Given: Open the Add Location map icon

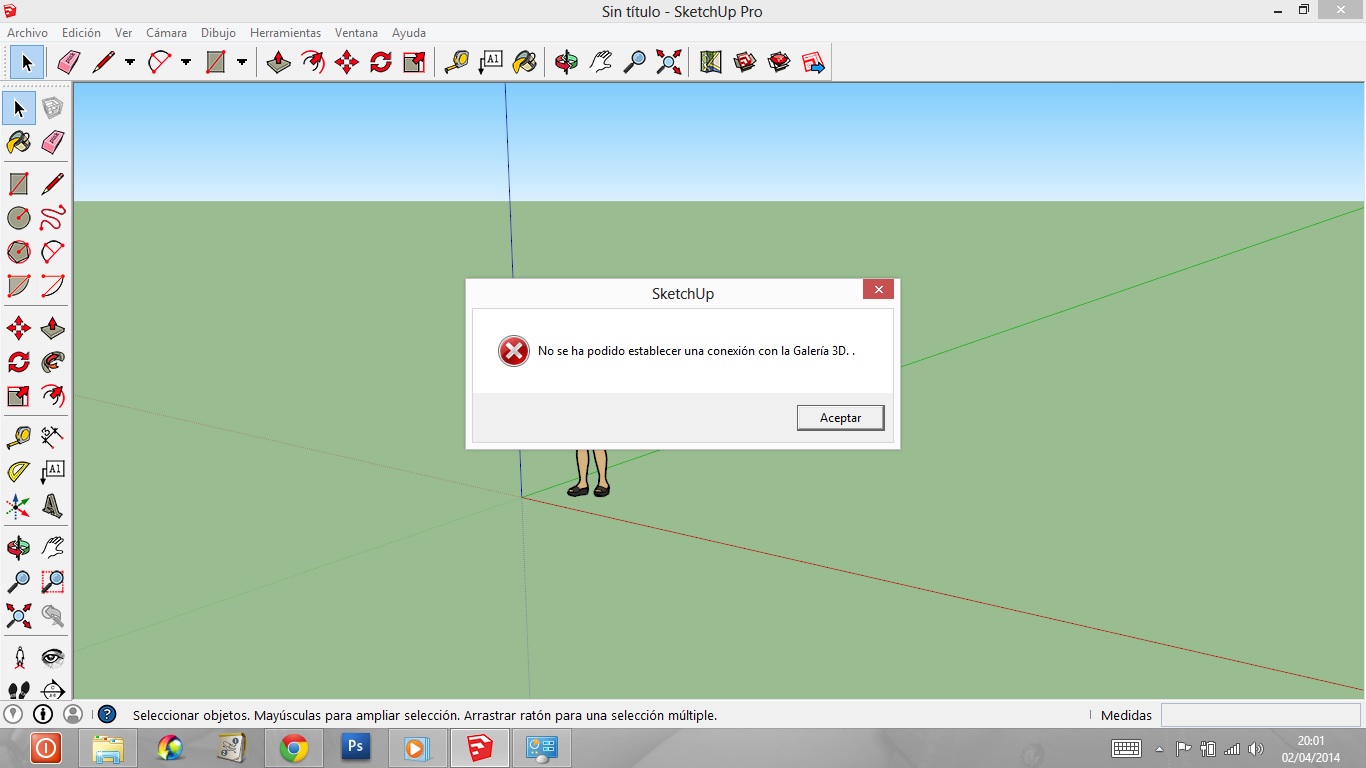Looking at the screenshot, I should pos(711,62).
